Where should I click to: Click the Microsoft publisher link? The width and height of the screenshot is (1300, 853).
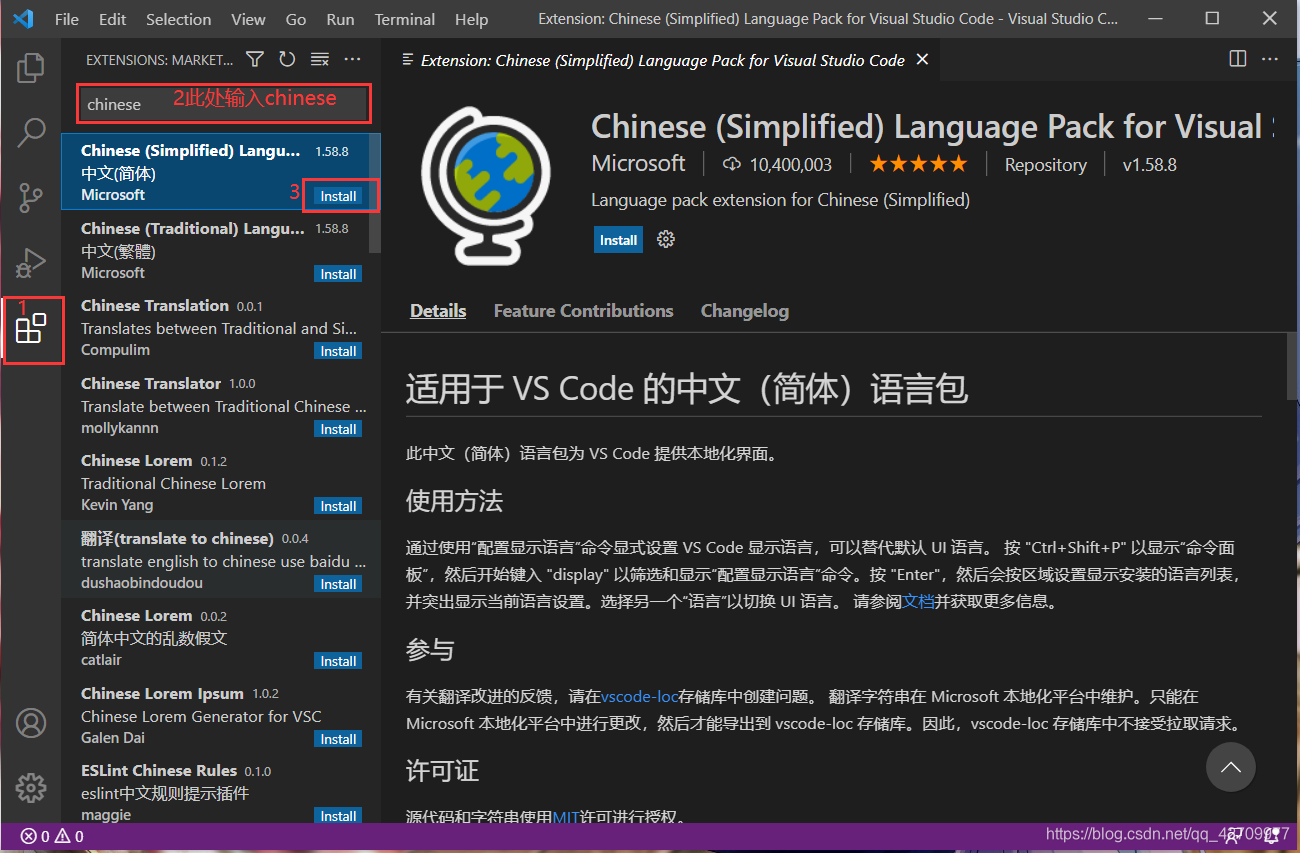[x=638, y=163]
